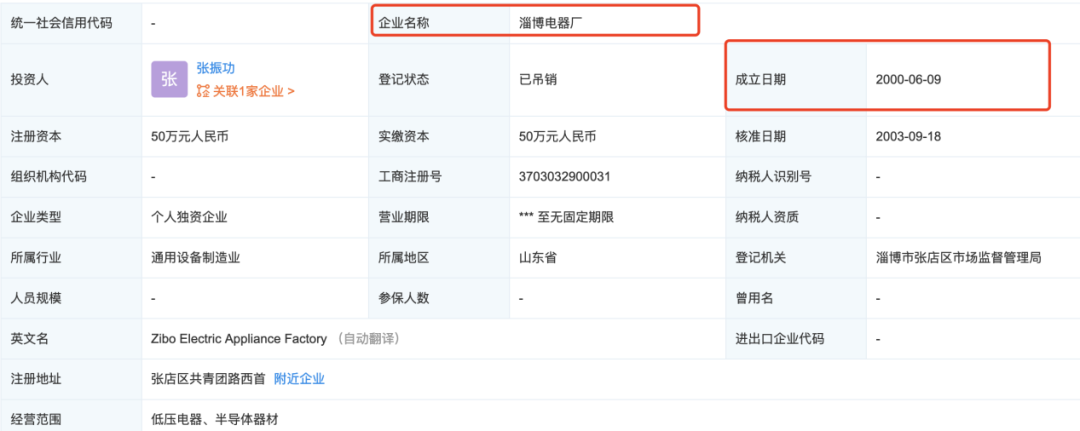
Task: Click the 统一社会信用代码 label cell
Action: (x=62, y=21)
